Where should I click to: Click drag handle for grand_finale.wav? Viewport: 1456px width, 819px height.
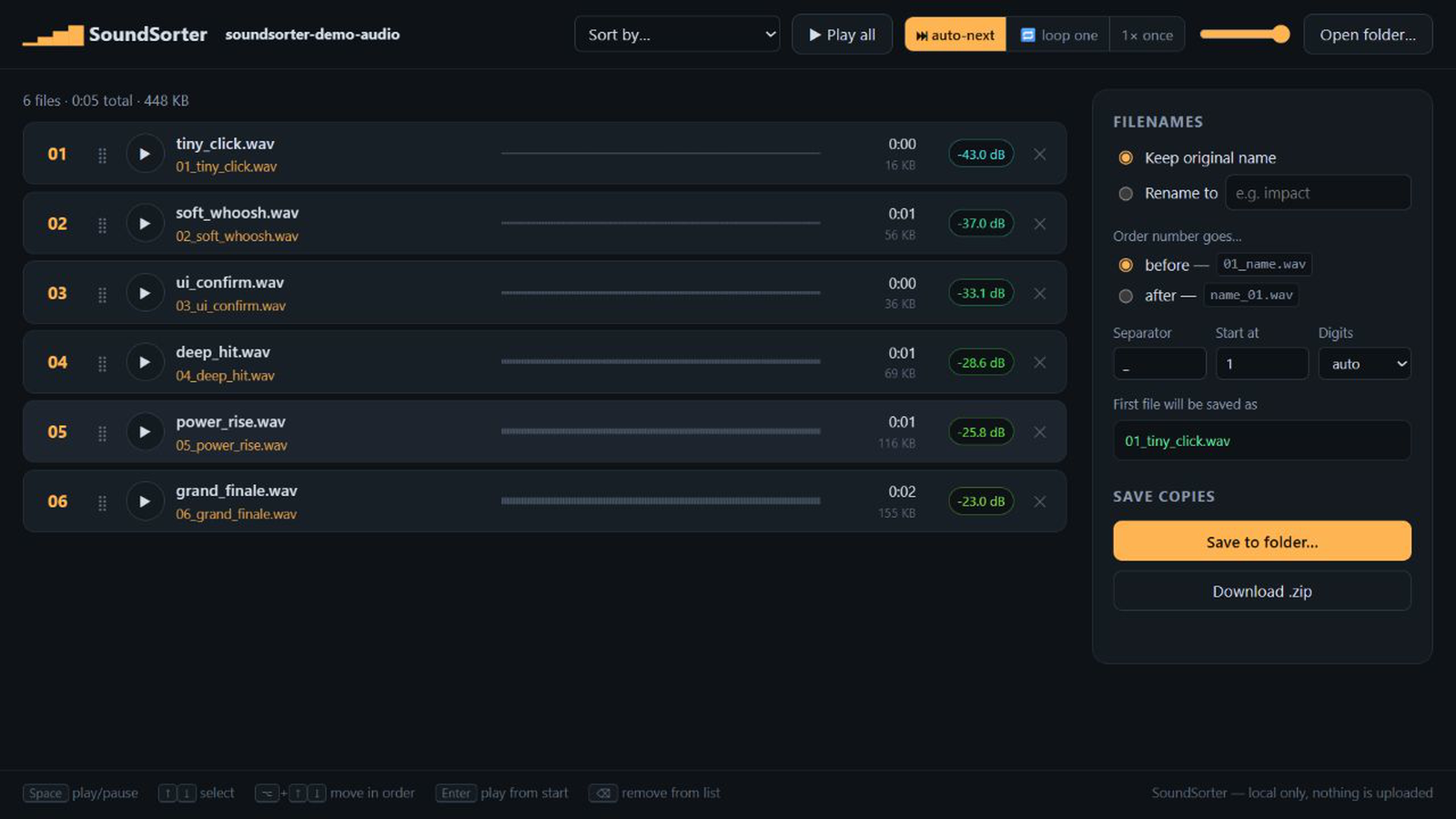pyautogui.click(x=102, y=502)
